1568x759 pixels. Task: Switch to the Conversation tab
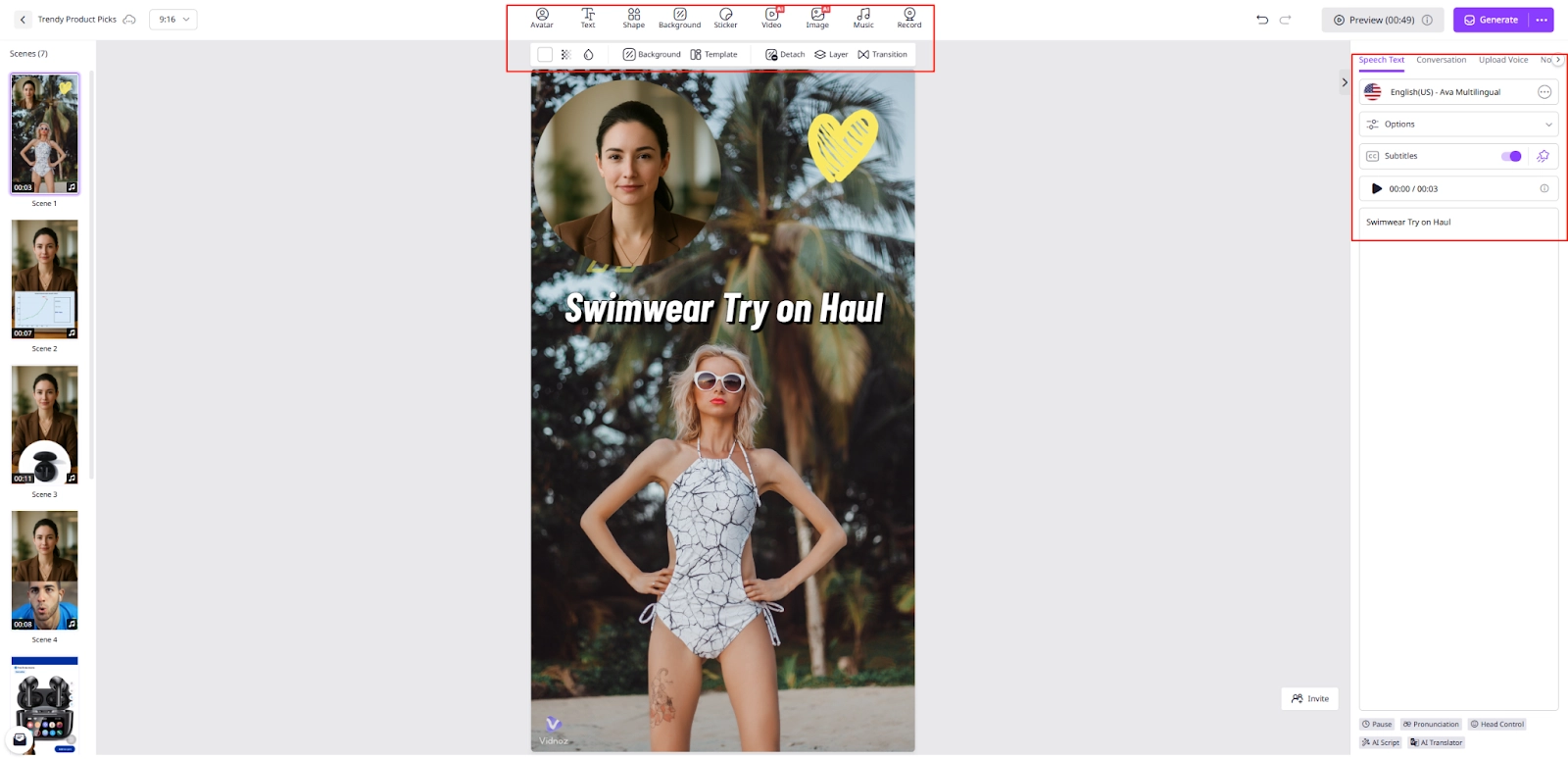(x=1441, y=60)
